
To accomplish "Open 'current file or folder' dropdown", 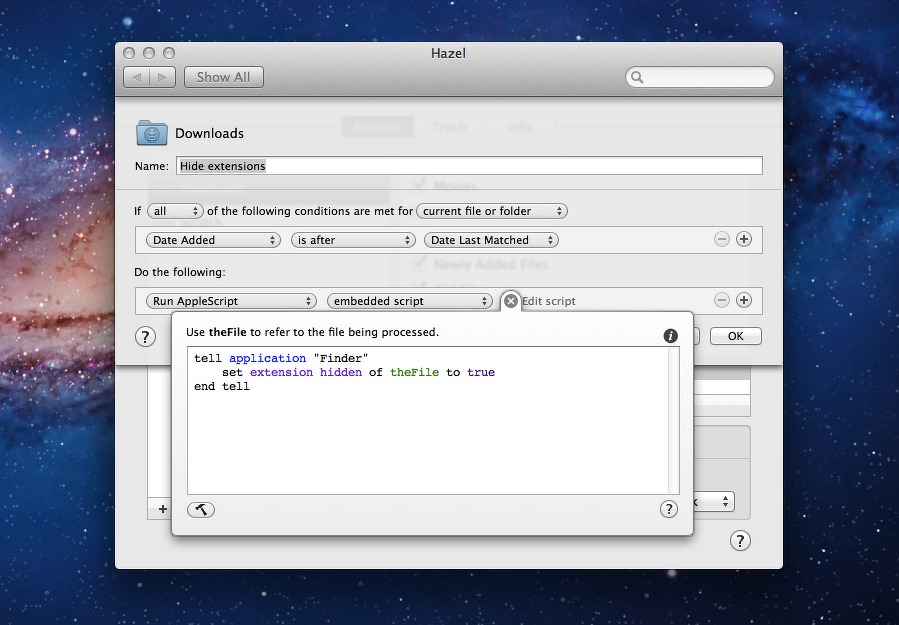I will [492, 211].
